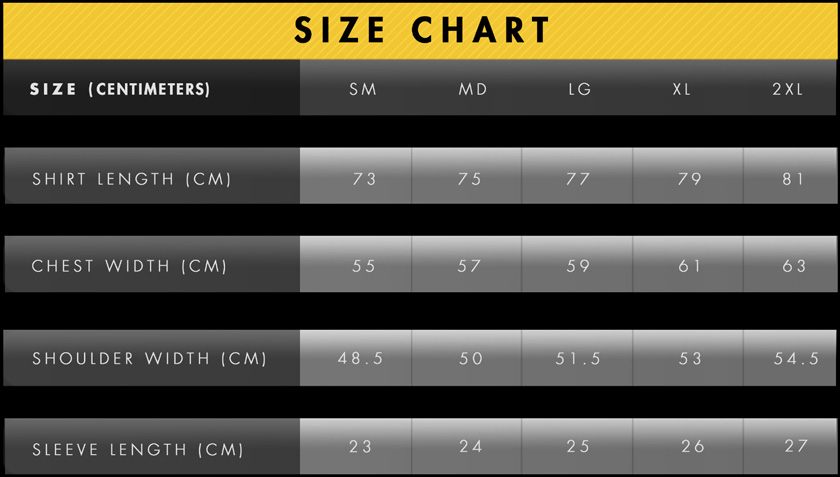Click the sleeve length value 24

471,446
